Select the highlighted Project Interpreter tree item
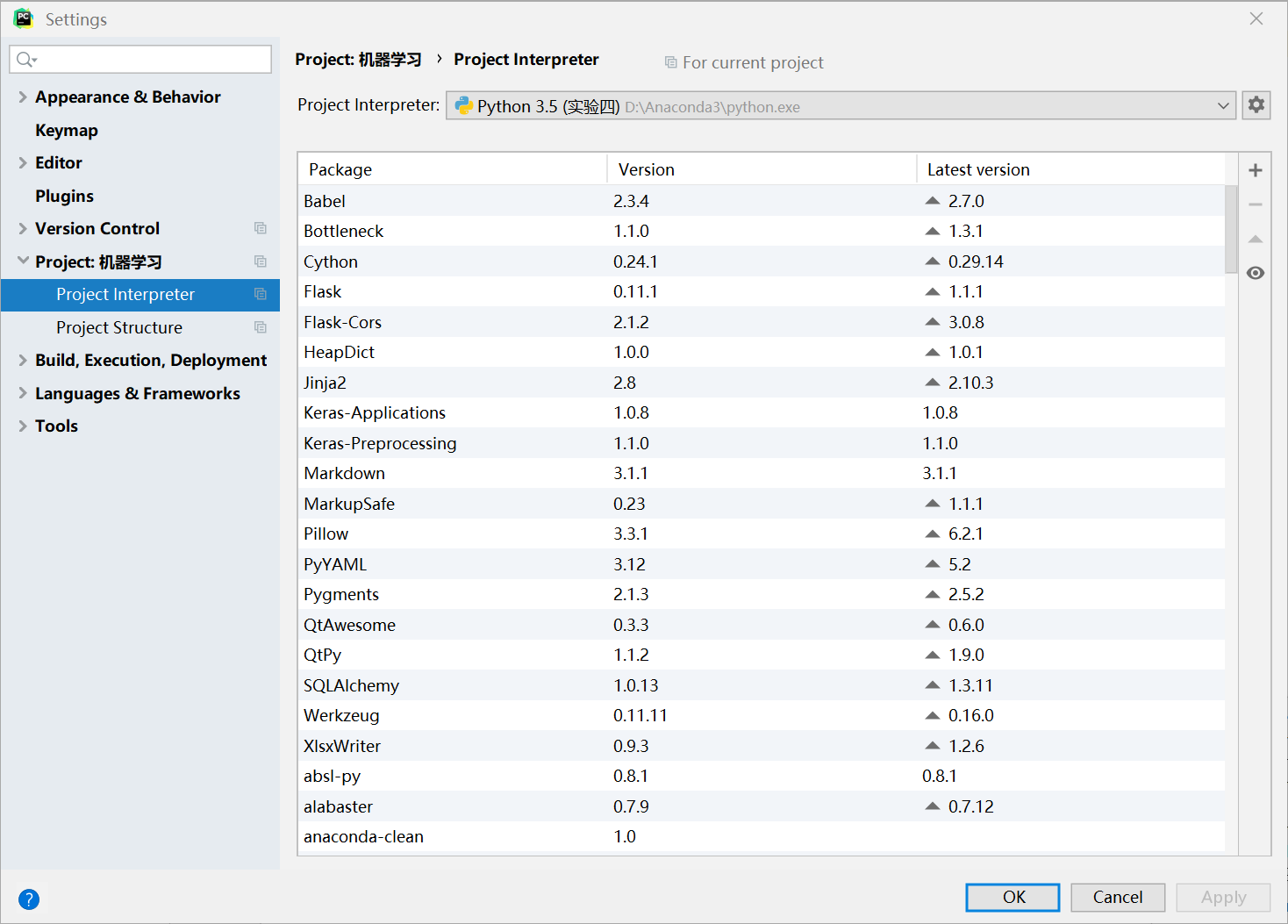Screen dimensions: 1288x924 tap(140, 295)
